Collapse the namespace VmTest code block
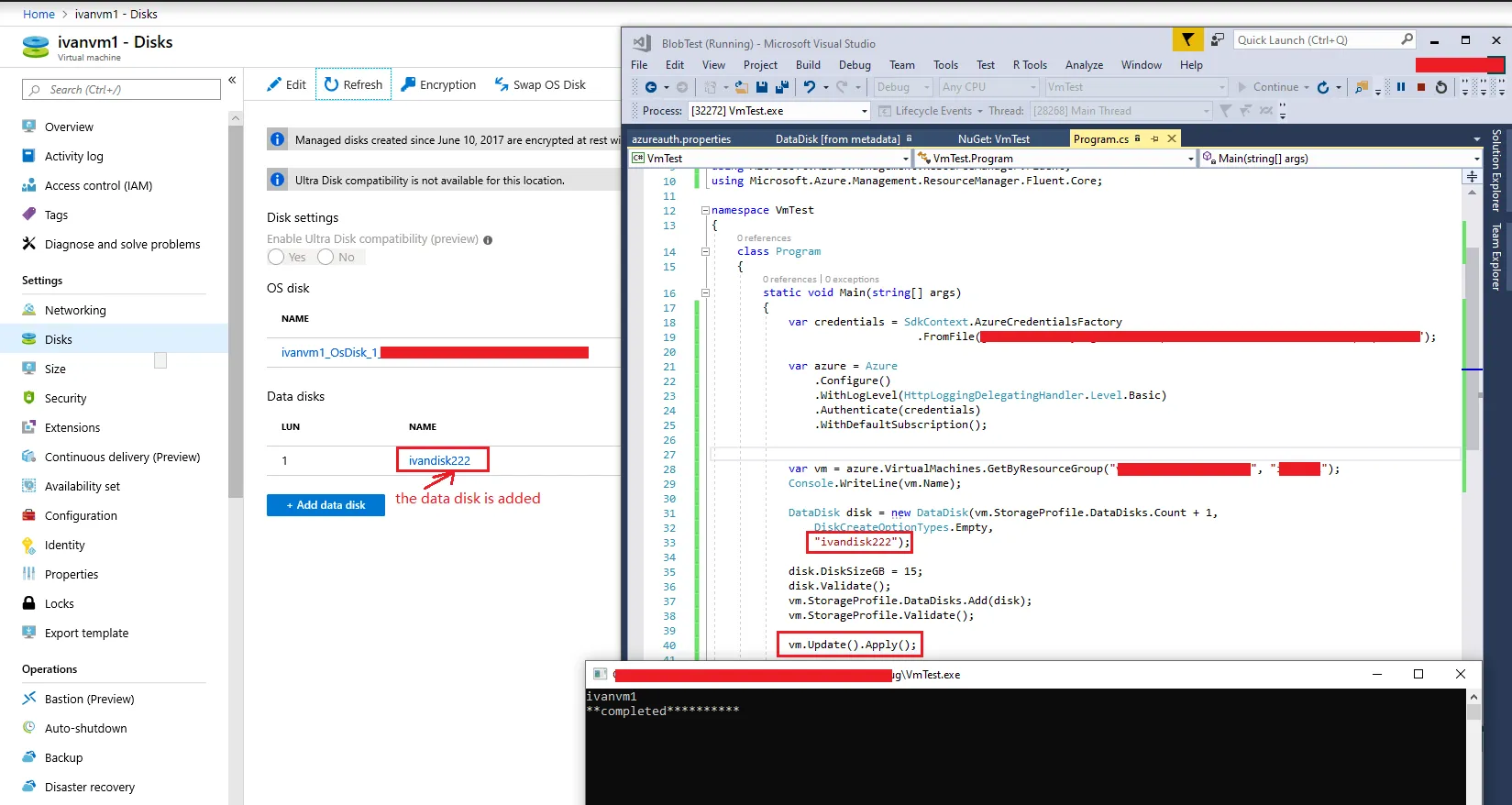The image size is (1512, 805). [705, 210]
